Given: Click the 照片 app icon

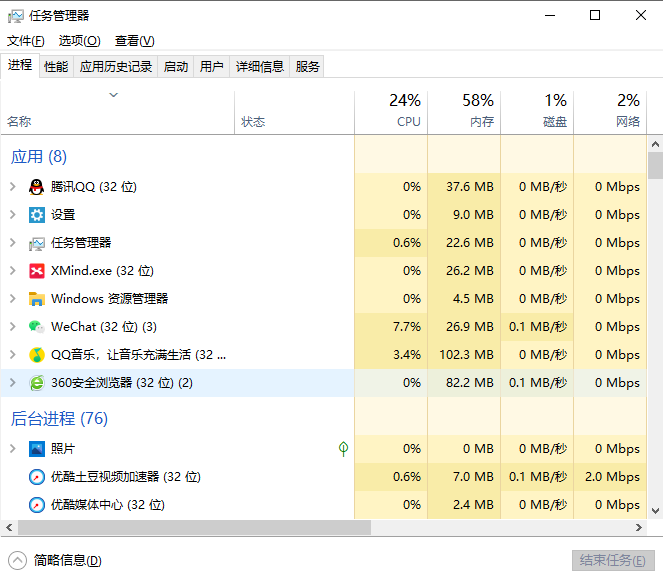Looking at the screenshot, I should pyautogui.click(x=37, y=449).
